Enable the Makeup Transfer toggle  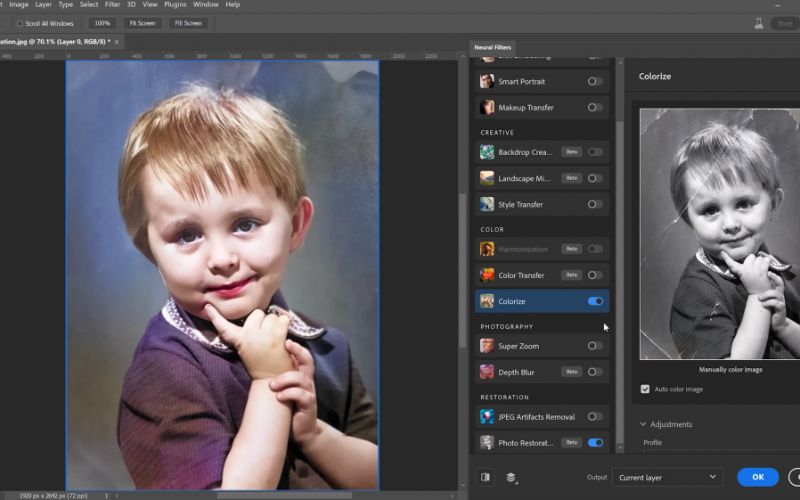594,107
